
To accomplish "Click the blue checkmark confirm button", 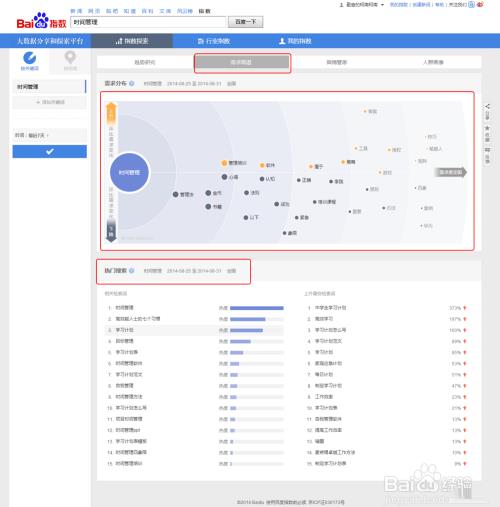I will pyautogui.click(x=50, y=151).
